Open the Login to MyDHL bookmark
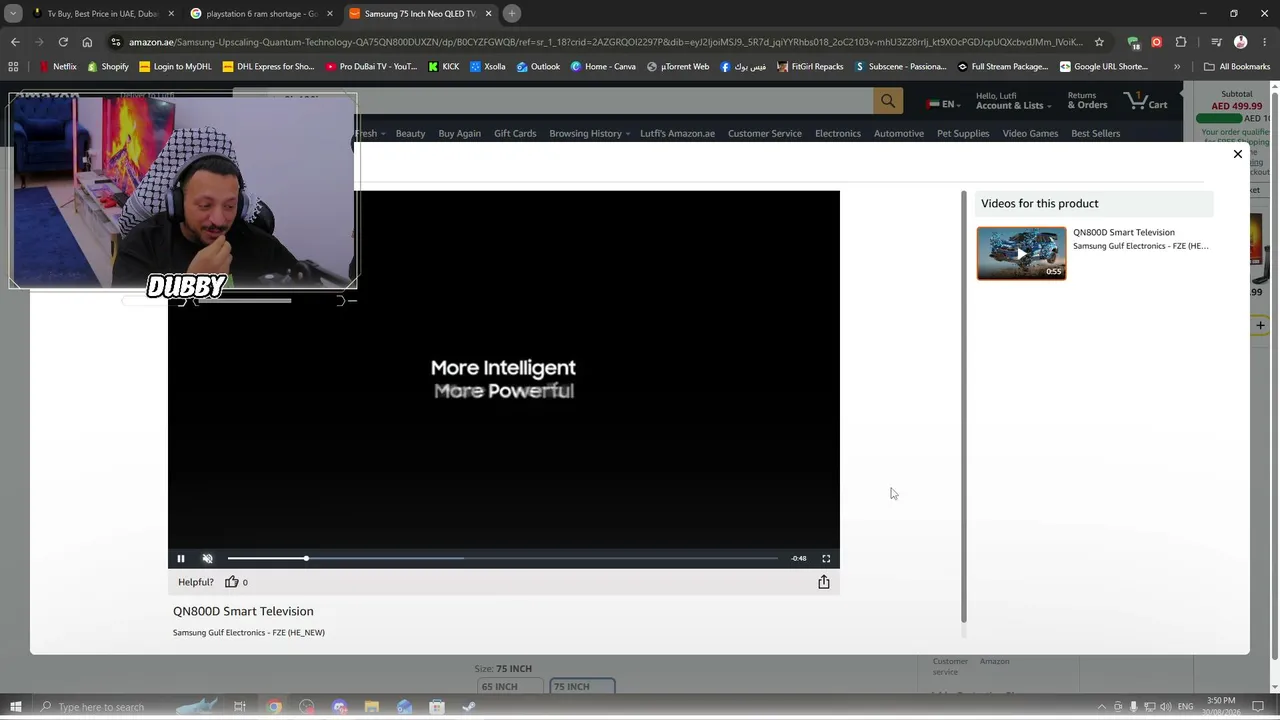This screenshot has width=1280, height=720. point(175,67)
